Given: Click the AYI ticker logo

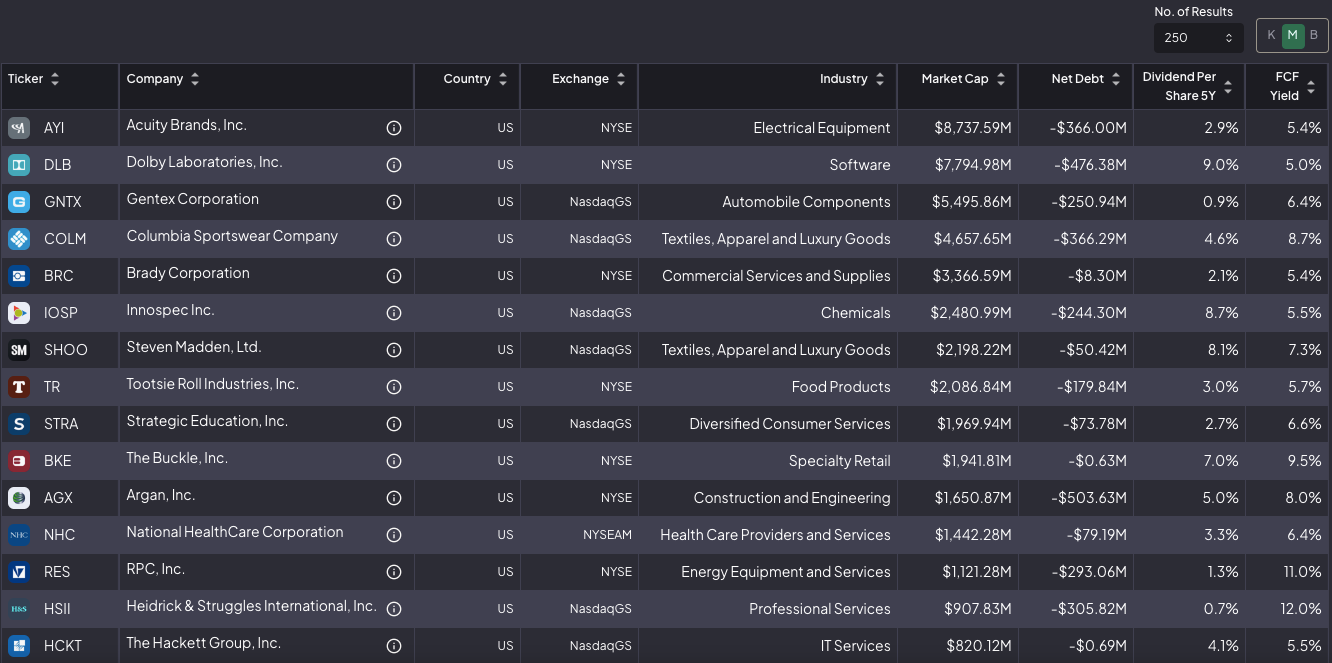Looking at the screenshot, I should [x=19, y=128].
